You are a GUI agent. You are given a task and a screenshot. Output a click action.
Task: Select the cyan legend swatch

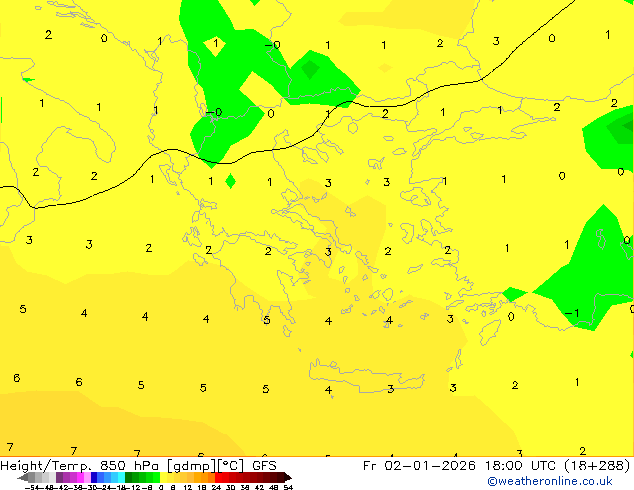coord(122,478)
